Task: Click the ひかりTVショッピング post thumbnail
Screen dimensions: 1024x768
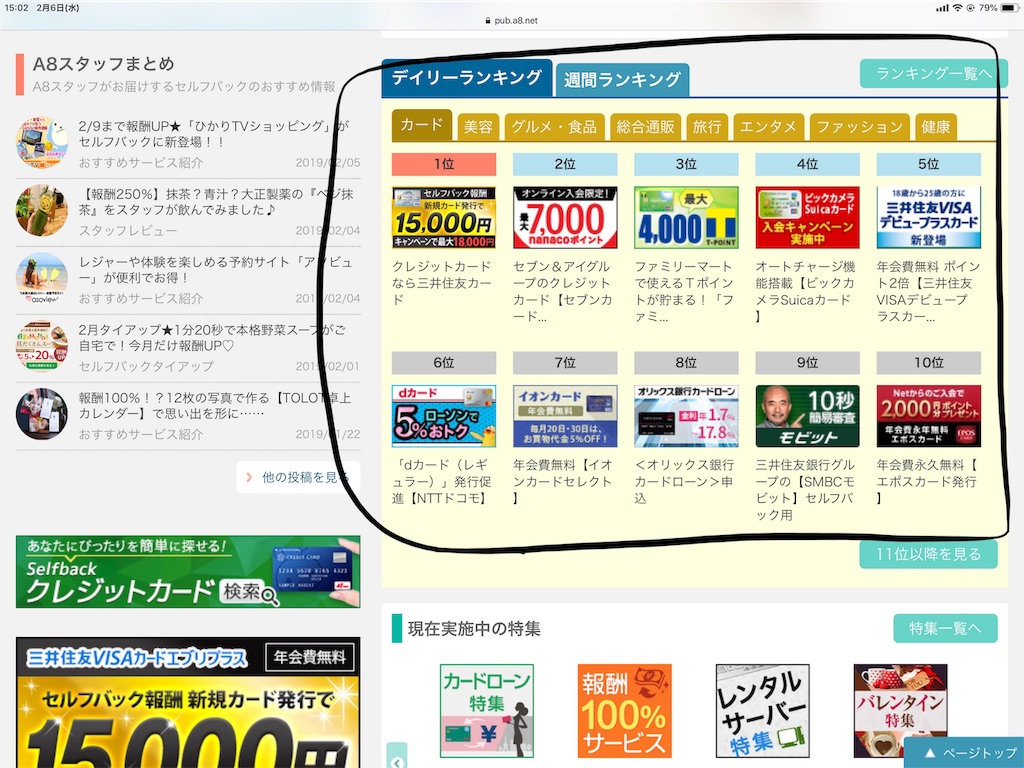Action: click(x=42, y=142)
